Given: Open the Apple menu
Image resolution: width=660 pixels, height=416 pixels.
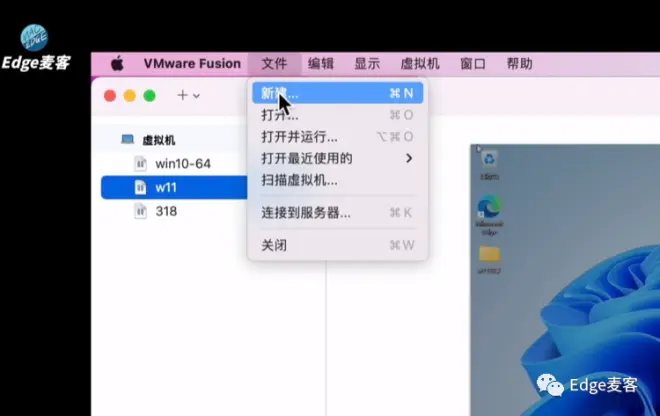Looking at the screenshot, I should pos(117,64).
